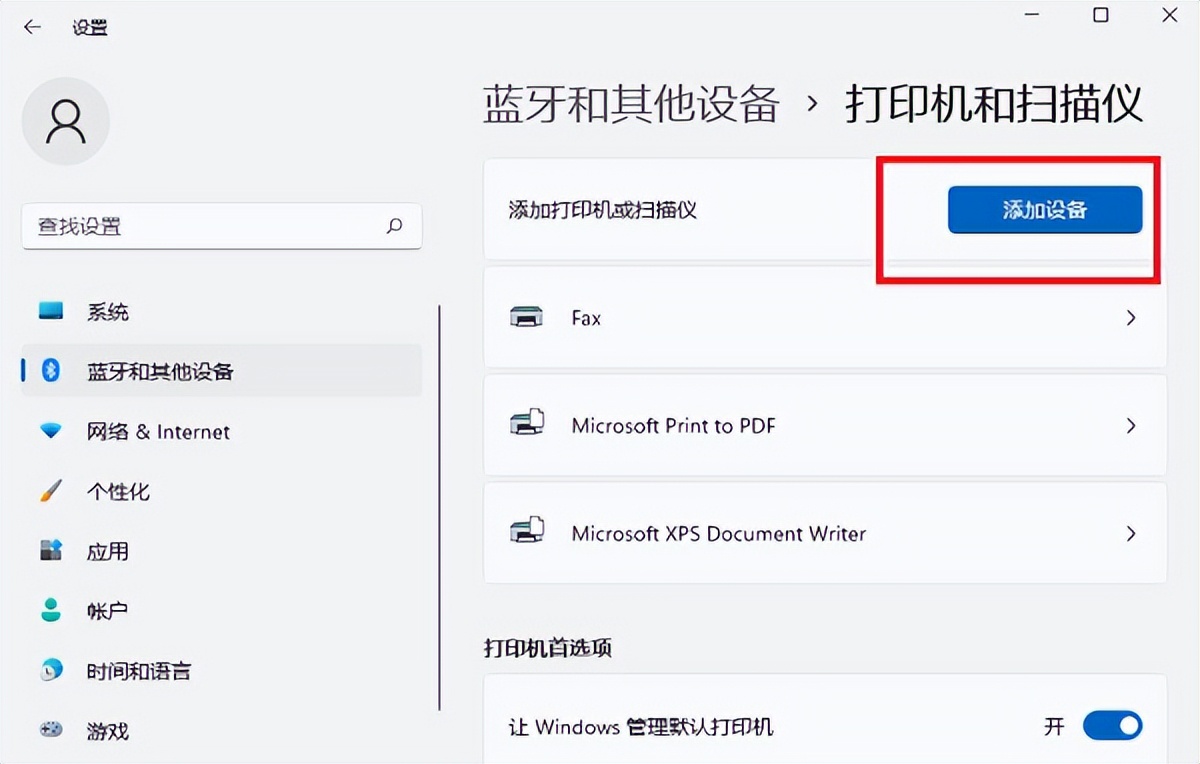Click 蓝牙和其他设备 in the breadcrumb

tap(630, 103)
